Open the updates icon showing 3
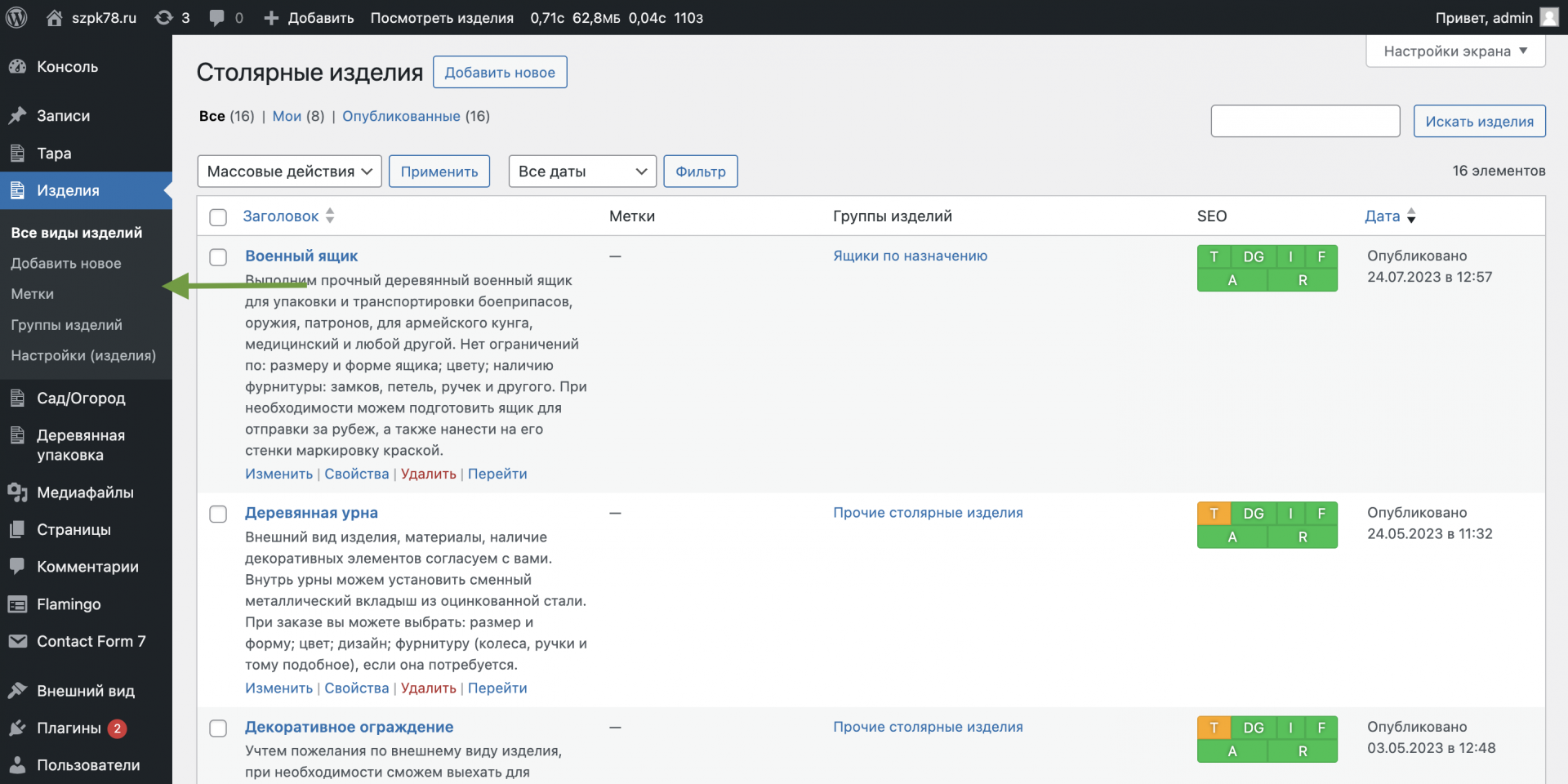 [164, 17]
